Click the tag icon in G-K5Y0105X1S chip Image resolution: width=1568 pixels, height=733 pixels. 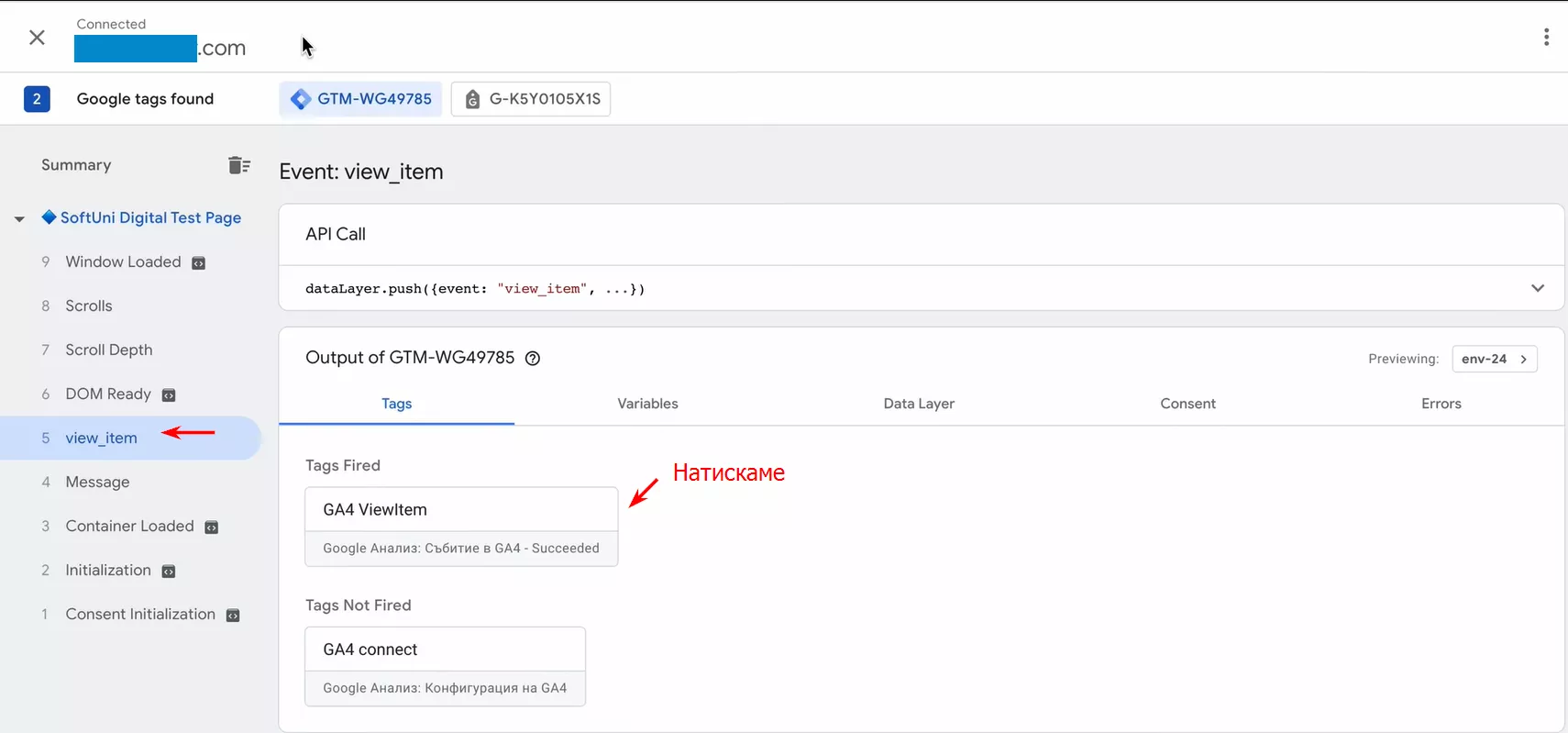point(472,99)
